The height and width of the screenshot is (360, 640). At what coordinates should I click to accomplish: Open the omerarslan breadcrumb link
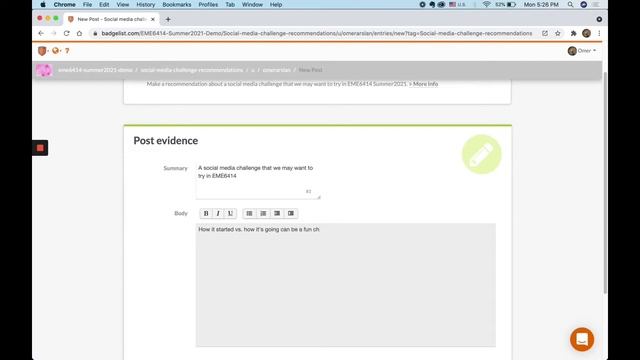(276, 70)
